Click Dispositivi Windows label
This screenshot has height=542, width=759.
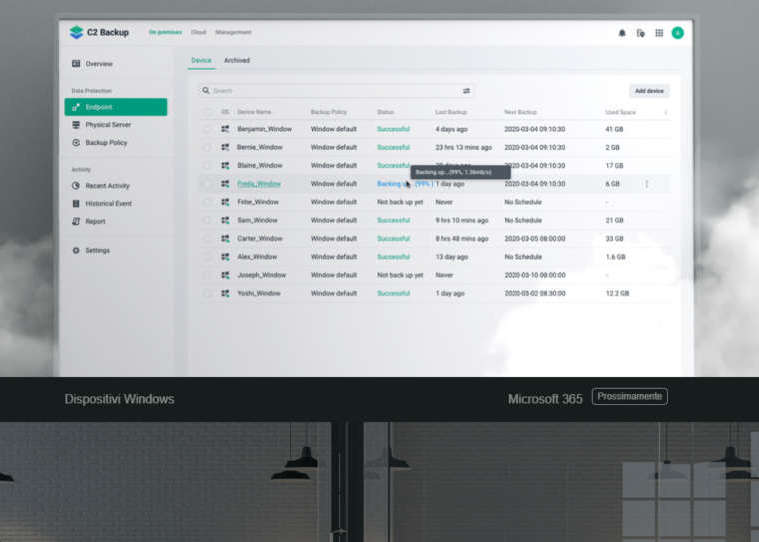tap(120, 399)
